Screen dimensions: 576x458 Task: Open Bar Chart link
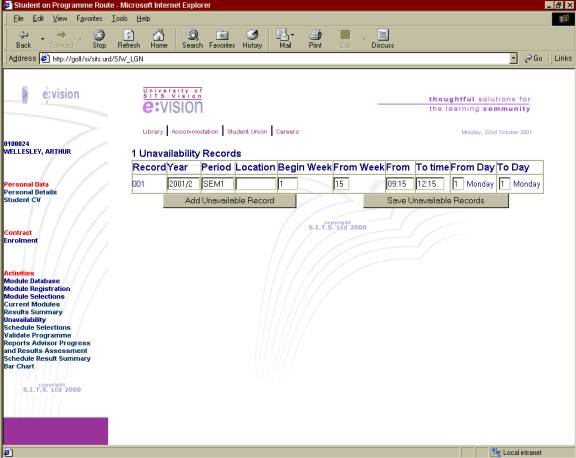(x=19, y=366)
